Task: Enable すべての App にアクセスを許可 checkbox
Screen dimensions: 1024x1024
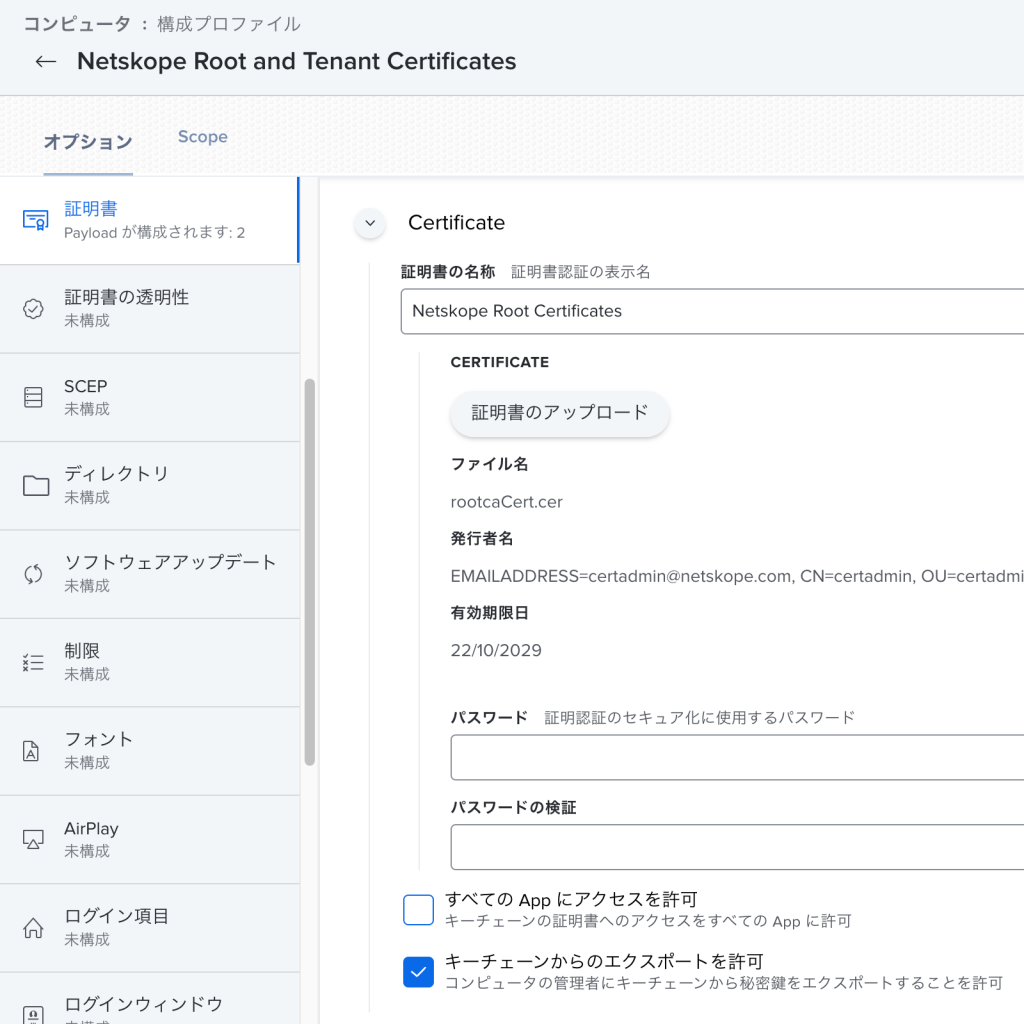Action: point(419,910)
